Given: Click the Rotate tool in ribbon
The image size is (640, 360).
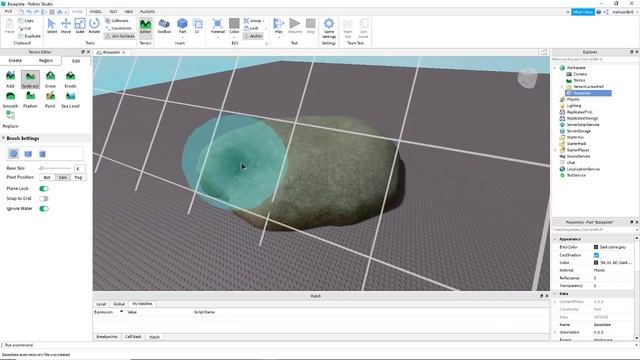Looking at the screenshot, I should pyautogui.click(x=94, y=26).
